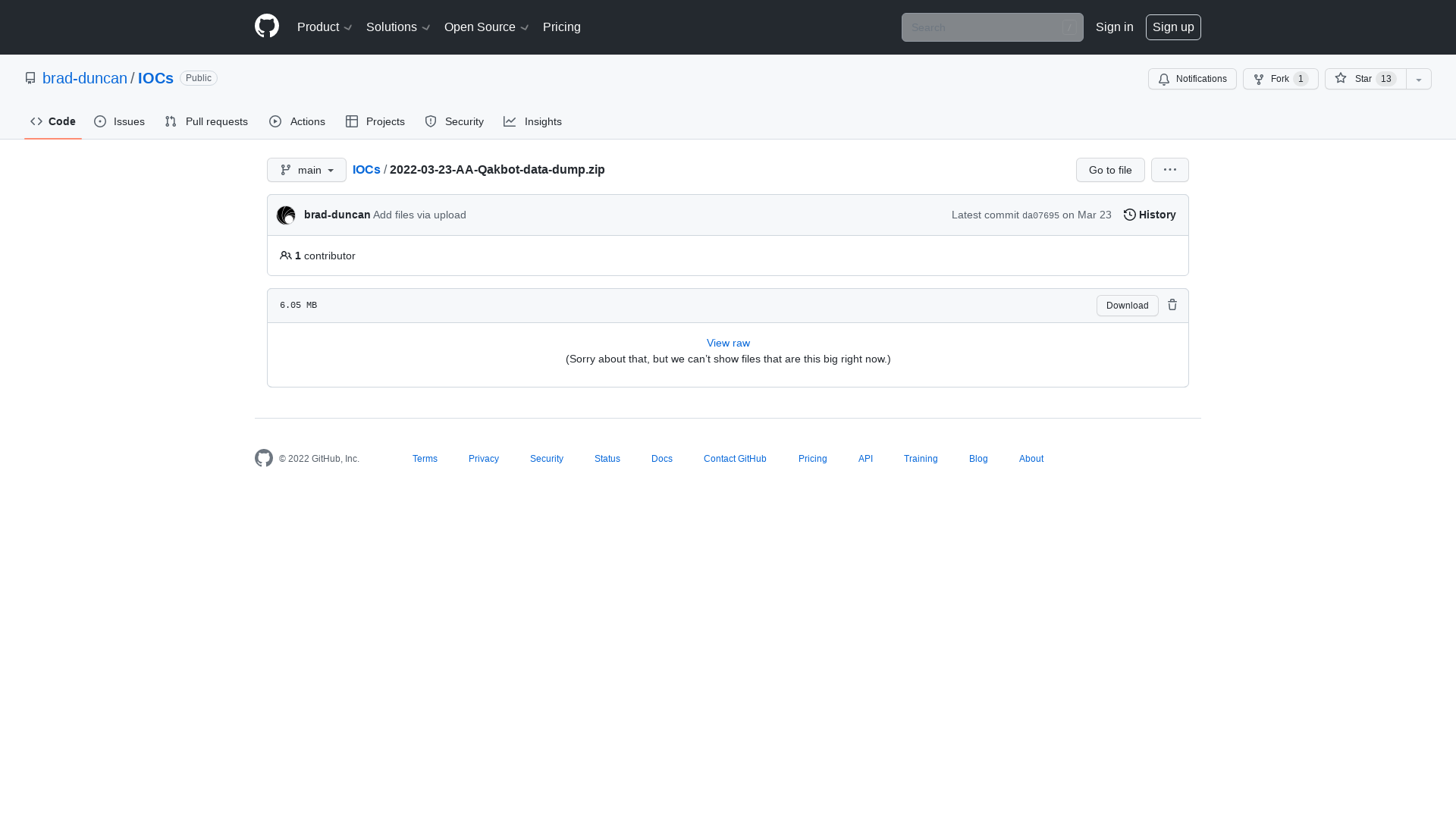
Task: Click the Sign up button
Action: [1173, 27]
